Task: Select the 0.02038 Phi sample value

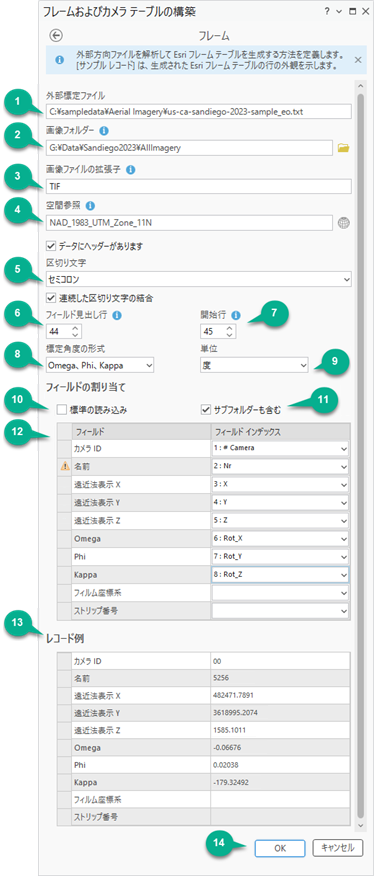Action: click(280, 765)
